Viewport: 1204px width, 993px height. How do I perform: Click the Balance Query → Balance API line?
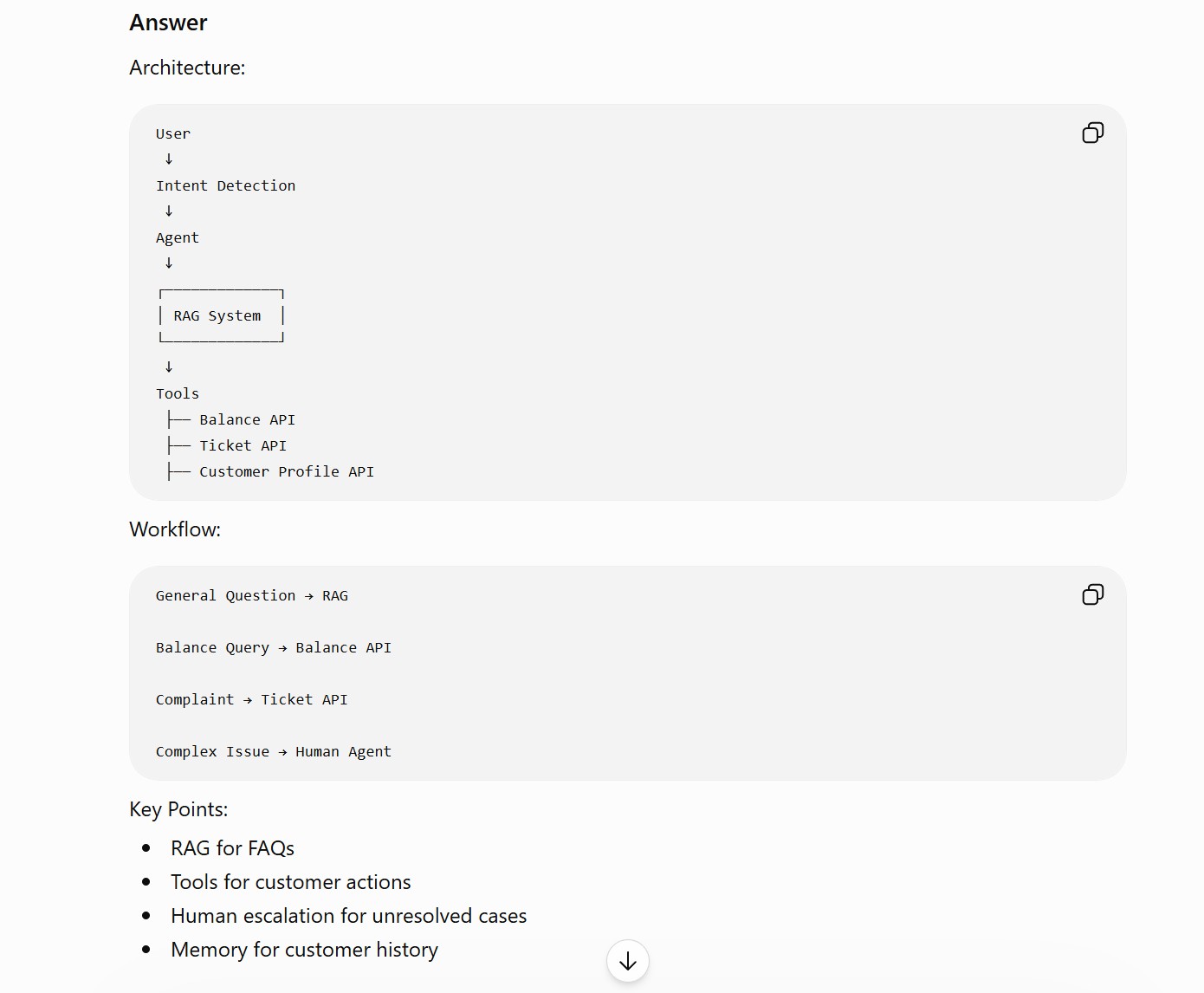pos(274,647)
